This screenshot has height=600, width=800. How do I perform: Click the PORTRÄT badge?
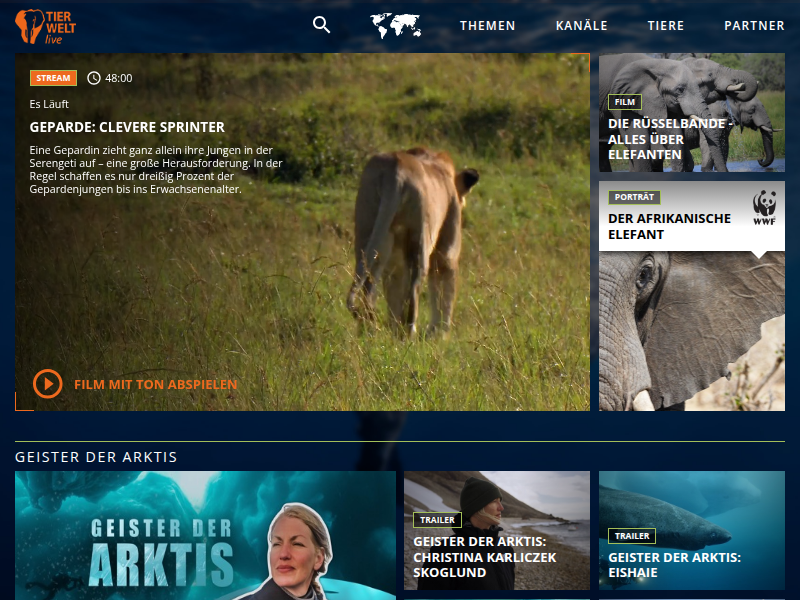coord(634,198)
